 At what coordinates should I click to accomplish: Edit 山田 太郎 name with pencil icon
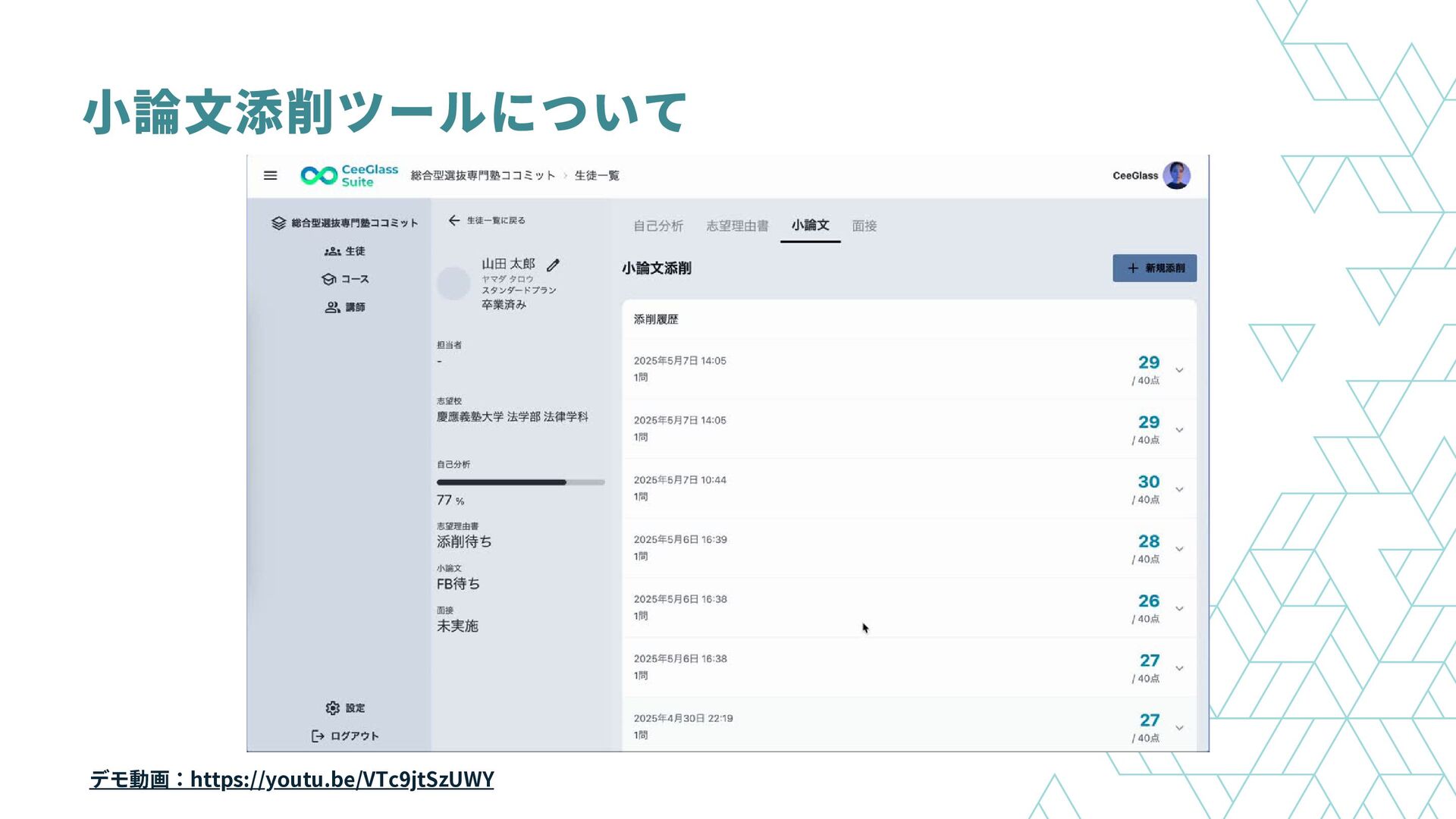point(553,265)
